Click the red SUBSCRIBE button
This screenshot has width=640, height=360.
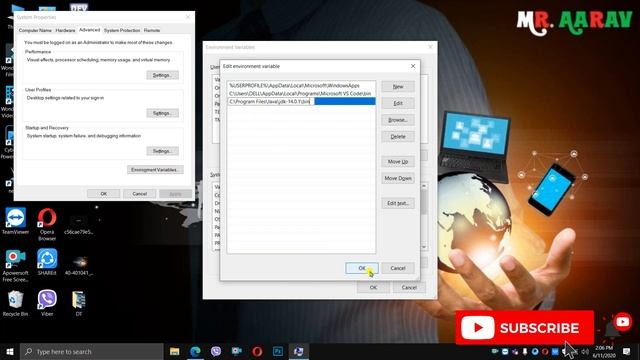pos(524,328)
